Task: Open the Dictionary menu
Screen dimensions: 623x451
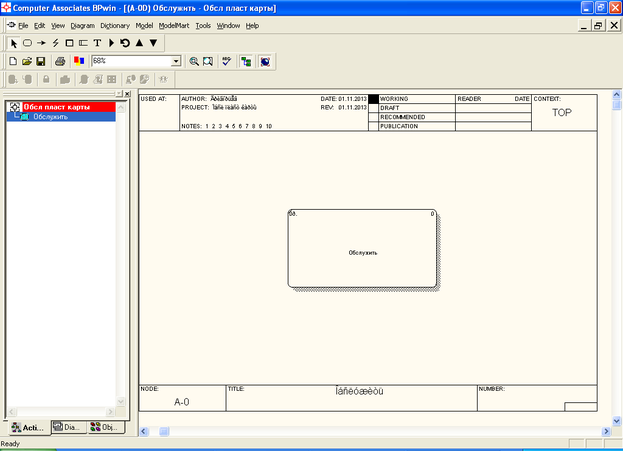Action: tap(115, 25)
